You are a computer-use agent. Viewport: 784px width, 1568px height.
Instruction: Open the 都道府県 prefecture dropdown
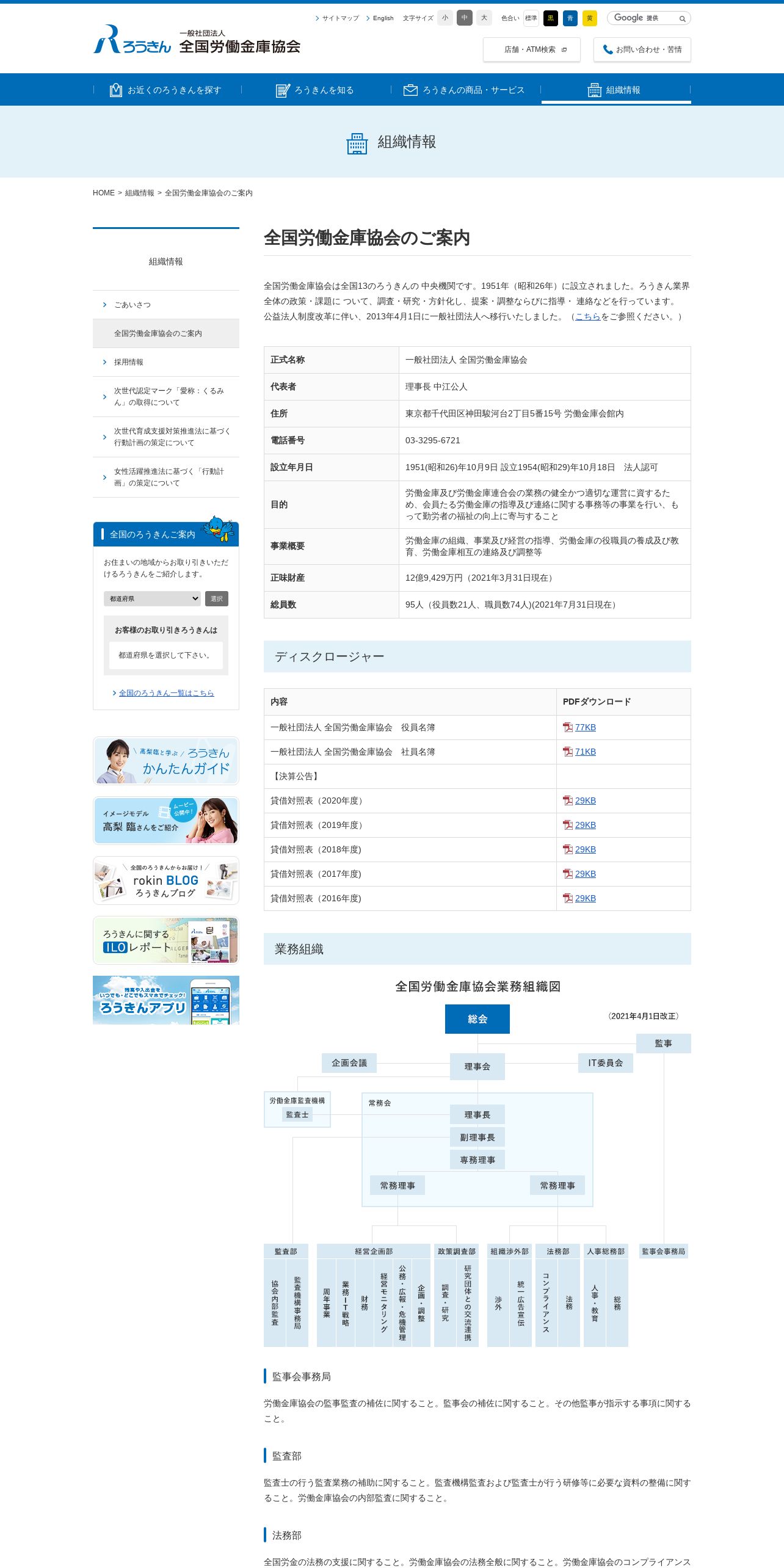[152, 598]
